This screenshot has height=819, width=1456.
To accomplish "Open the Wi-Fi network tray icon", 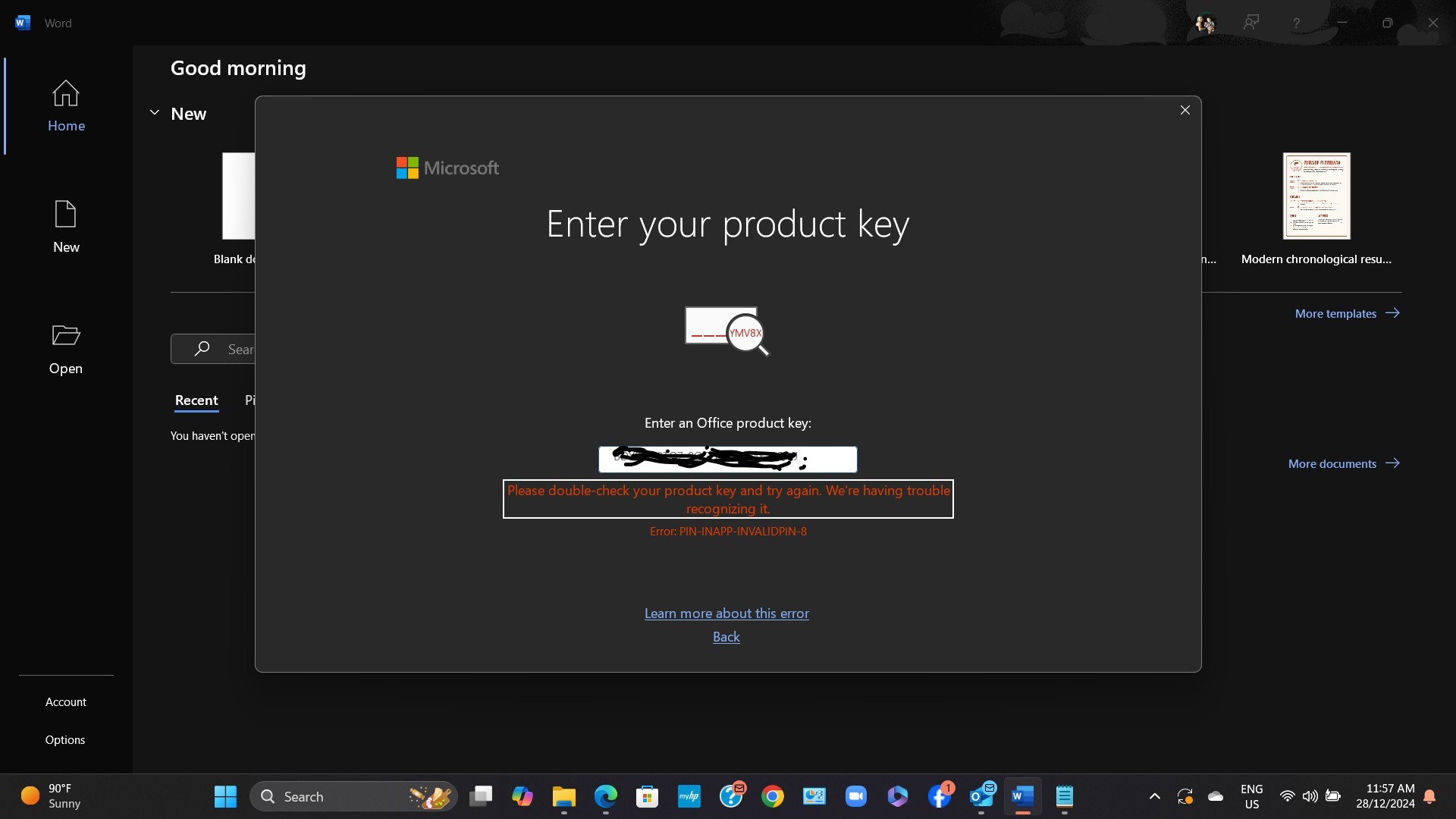I will (x=1287, y=797).
